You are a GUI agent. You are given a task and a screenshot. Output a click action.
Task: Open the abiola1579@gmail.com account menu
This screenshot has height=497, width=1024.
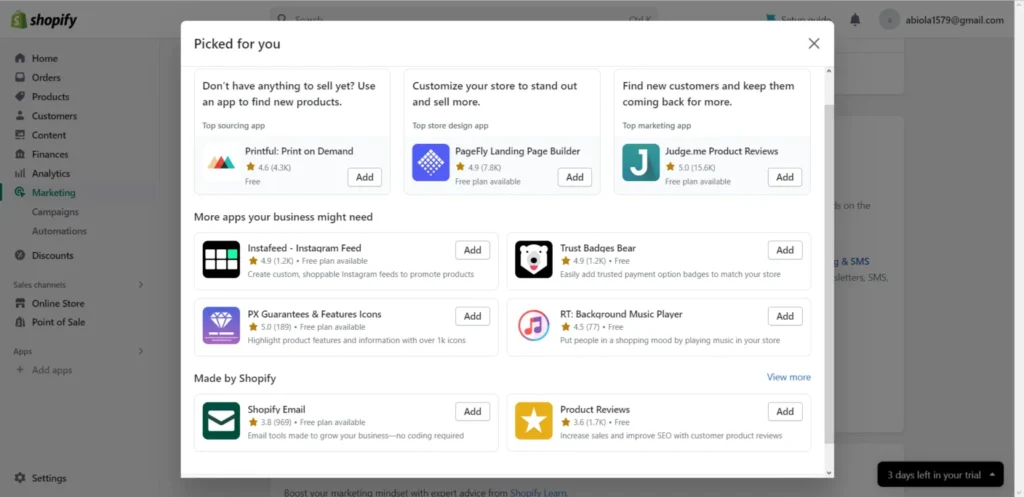point(941,20)
